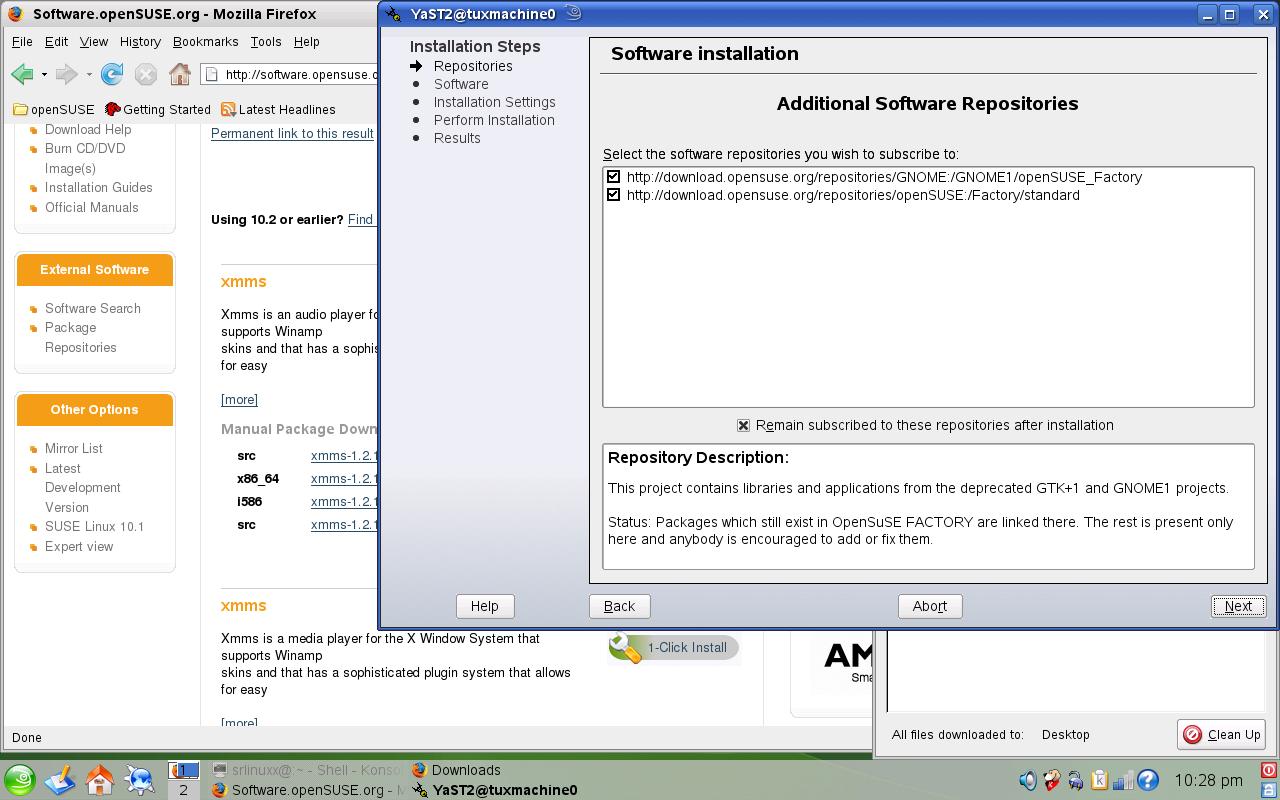This screenshot has width=1280, height=800.
Task: Open the Edit menu in Firefox
Action: [56, 42]
